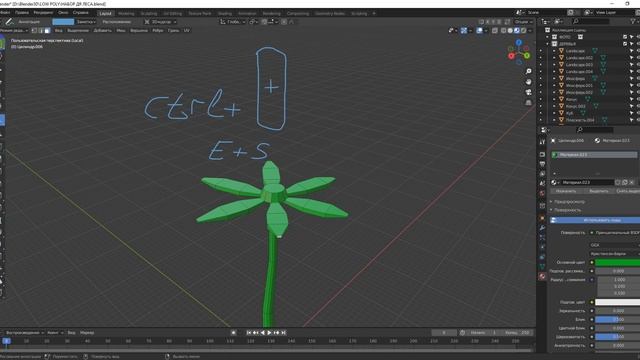Click the zoom magnifier viewport icon

coord(529,71)
